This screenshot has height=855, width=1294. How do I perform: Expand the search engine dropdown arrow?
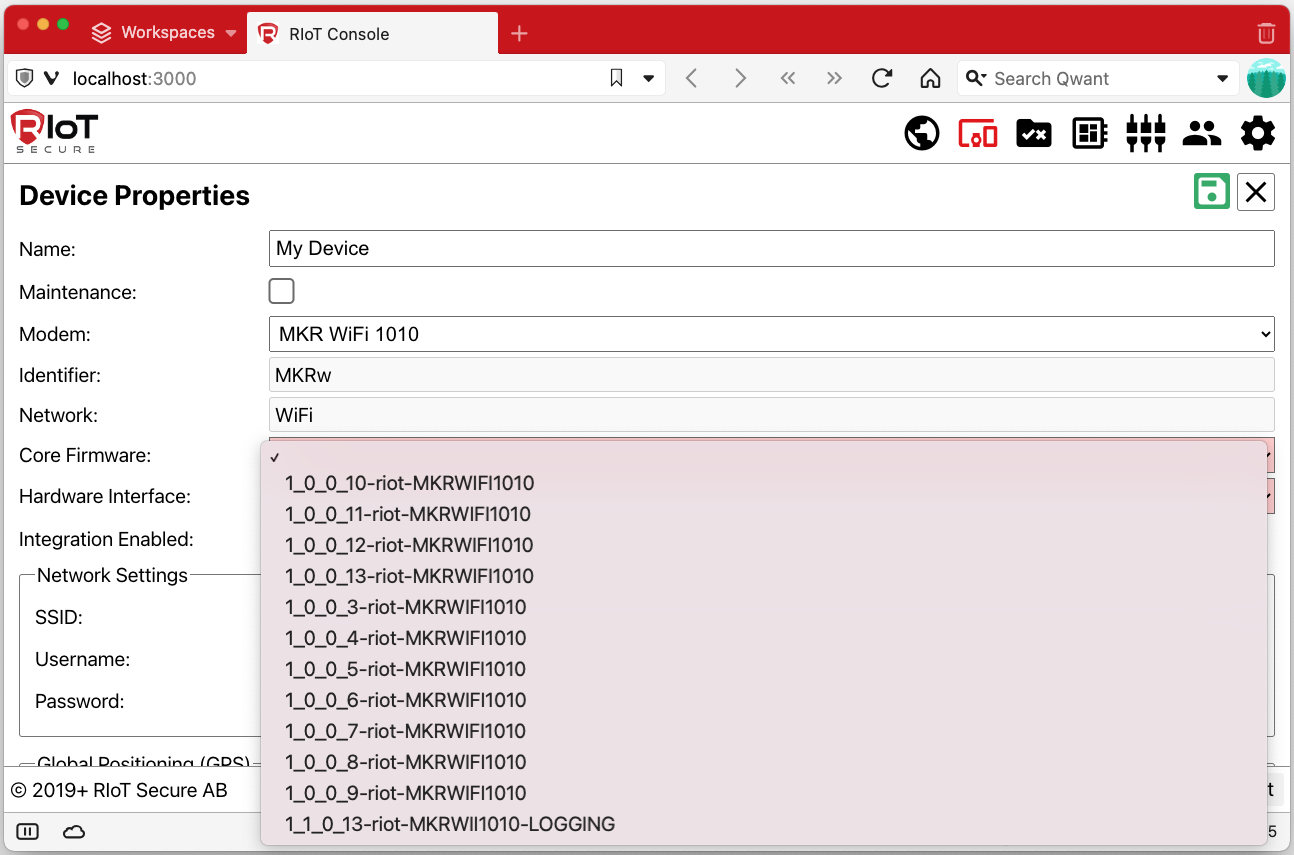1222,79
